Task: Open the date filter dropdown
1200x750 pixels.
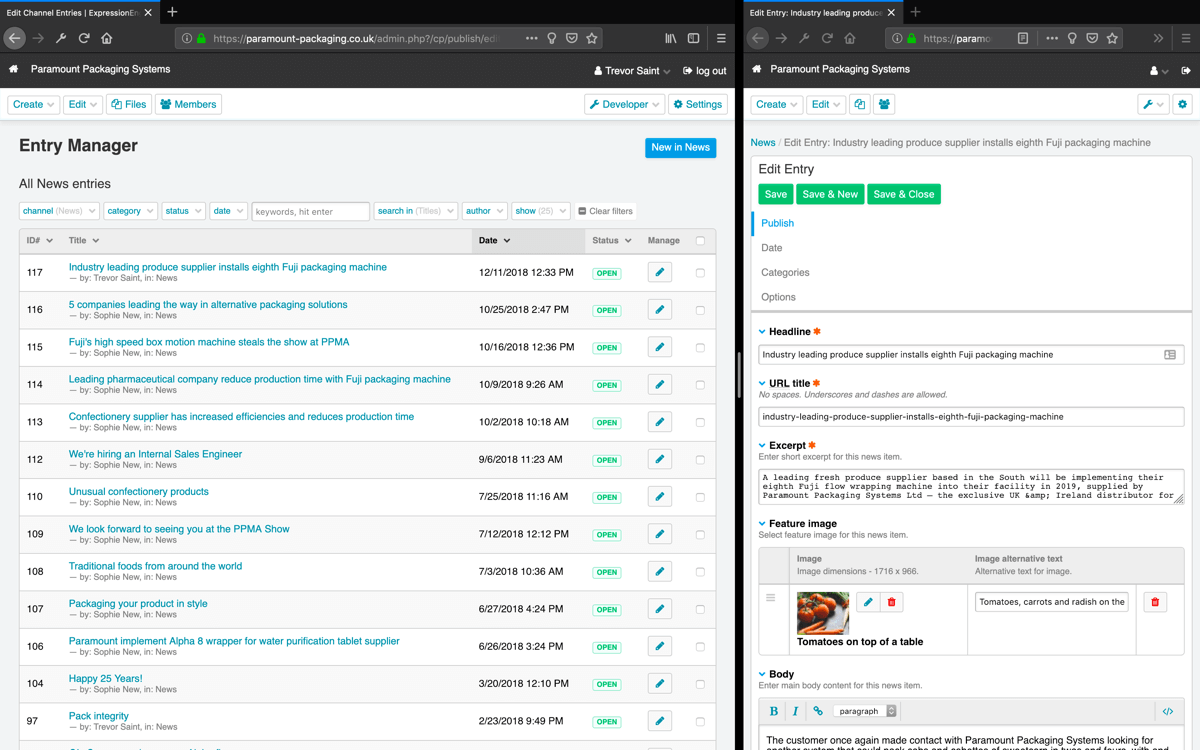Action: tap(228, 211)
